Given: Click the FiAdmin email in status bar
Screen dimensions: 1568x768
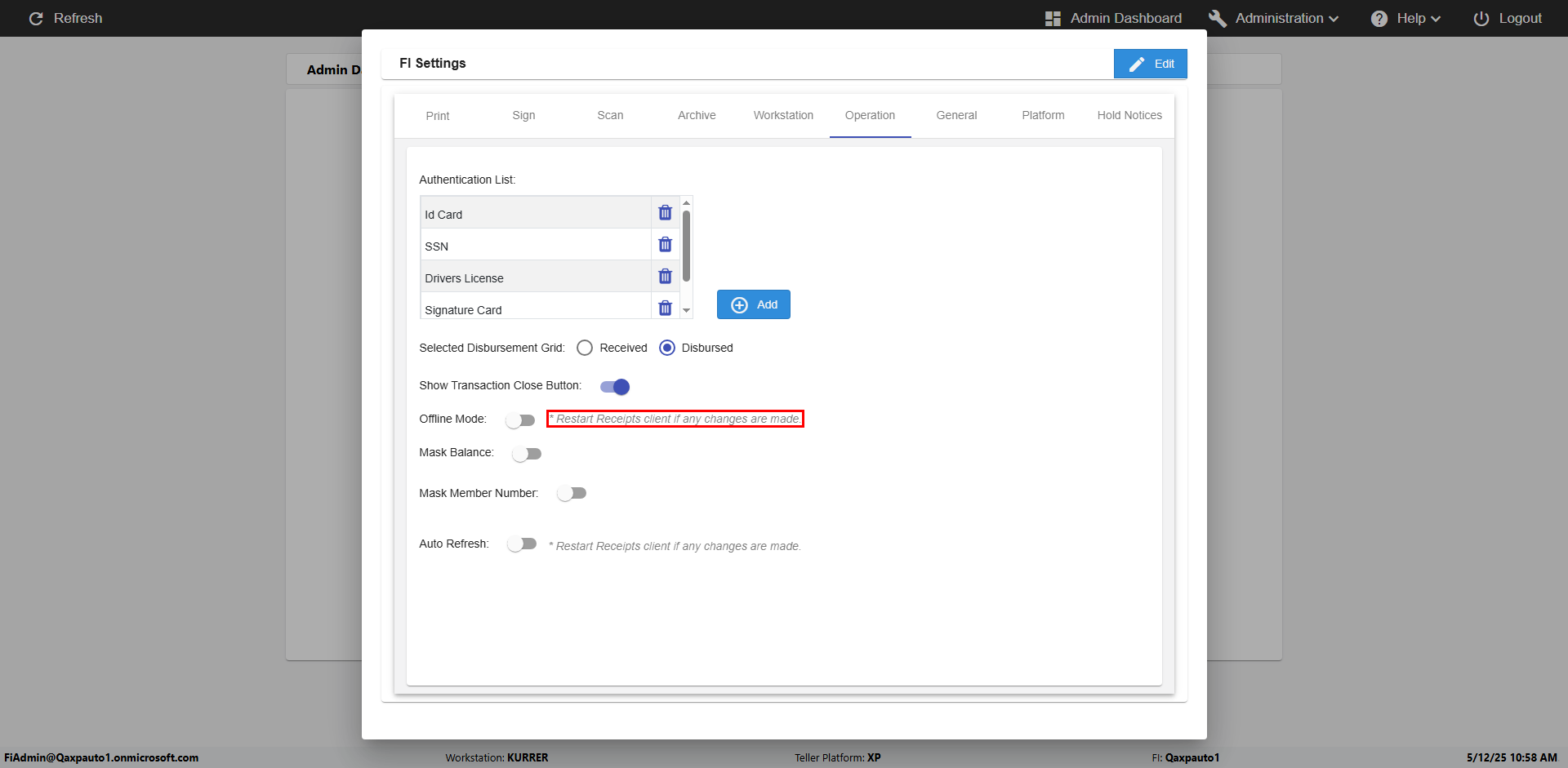Looking at the screenshot, I should 101,757.
